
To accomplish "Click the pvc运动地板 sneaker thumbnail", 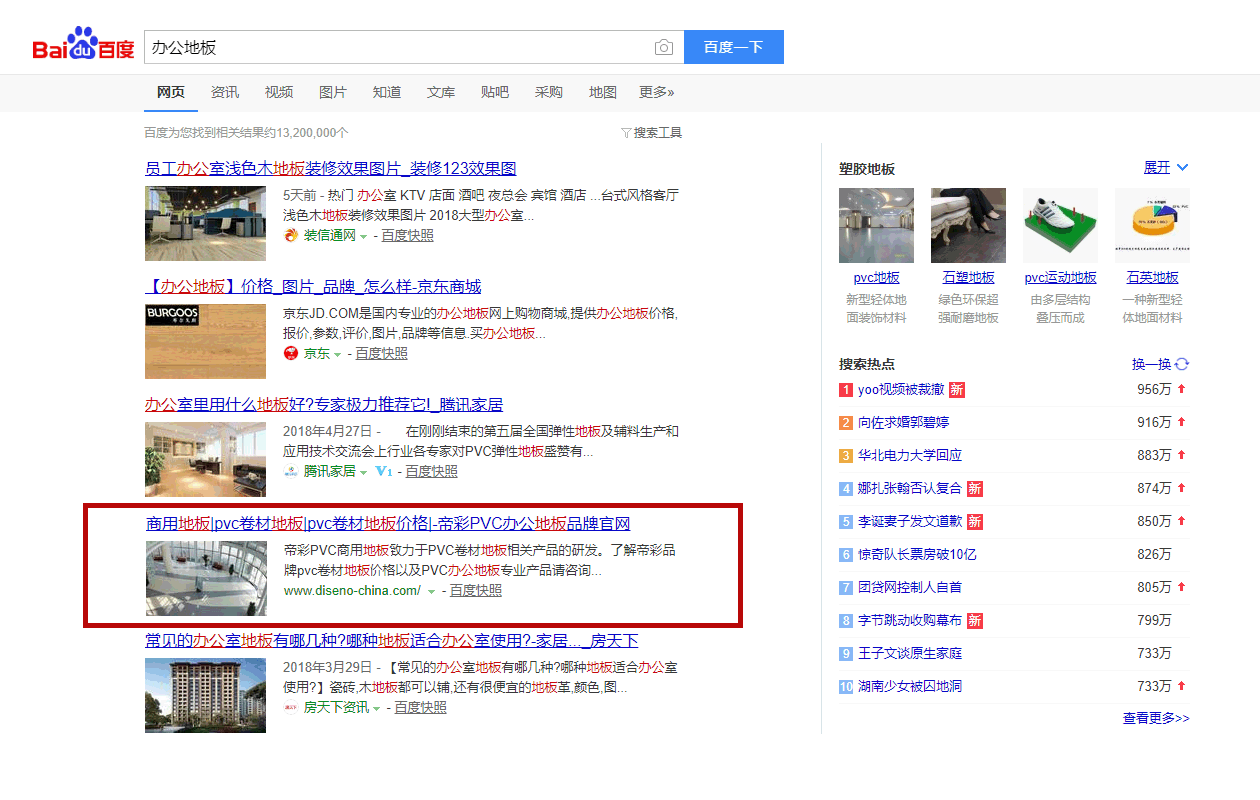I will coord(1060,226).
